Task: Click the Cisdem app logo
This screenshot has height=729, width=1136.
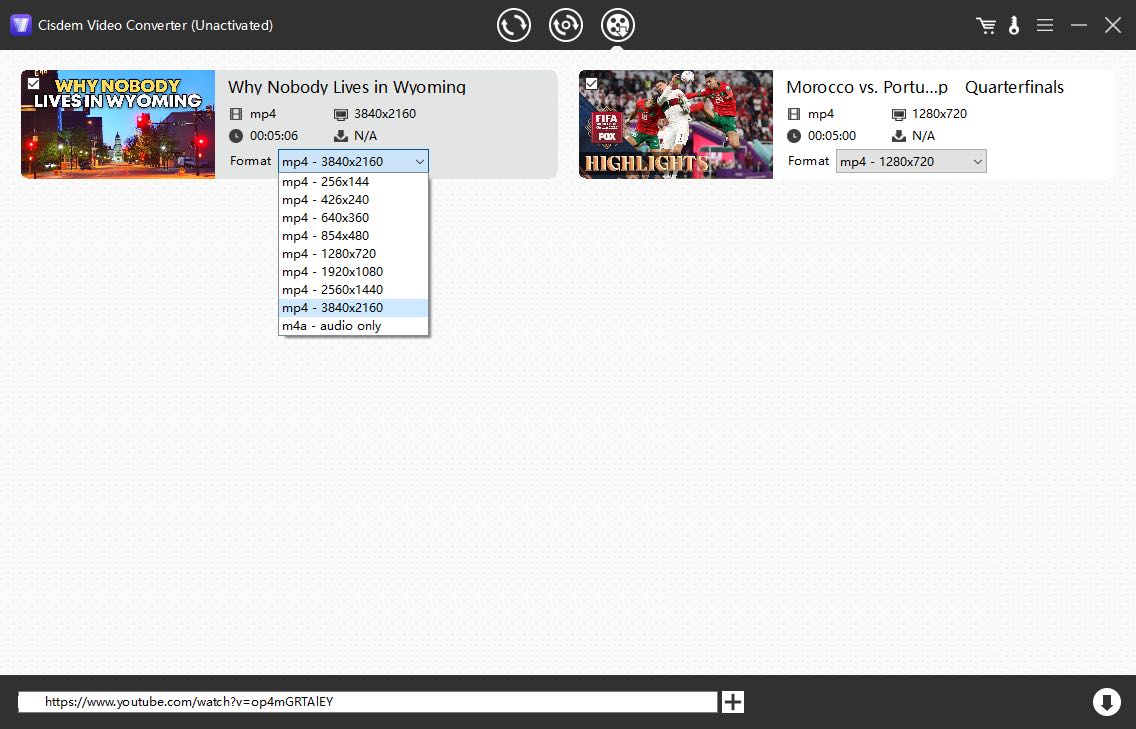Action: (20, 25)
